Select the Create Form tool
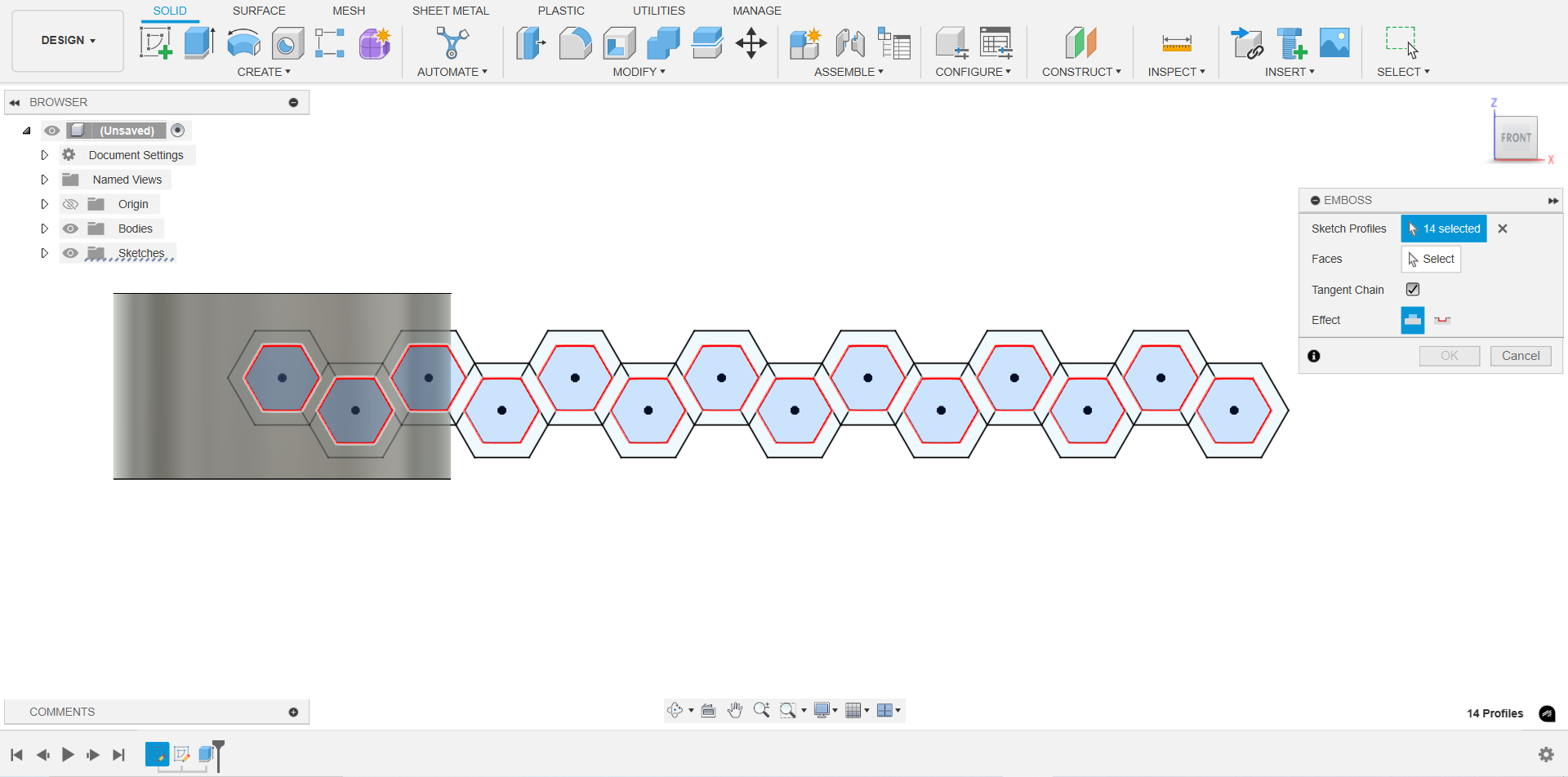1568x777 pixels. click(x=375, y=42)
